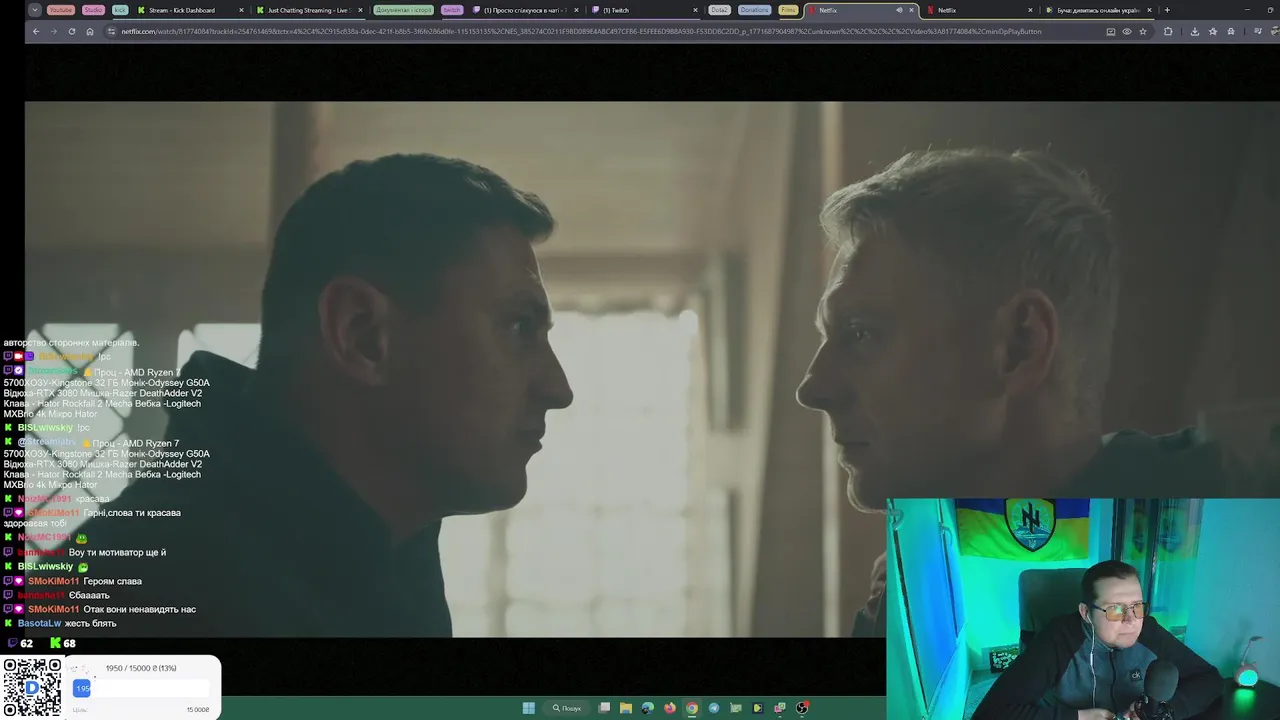Collapse the Films tab group

788,10
